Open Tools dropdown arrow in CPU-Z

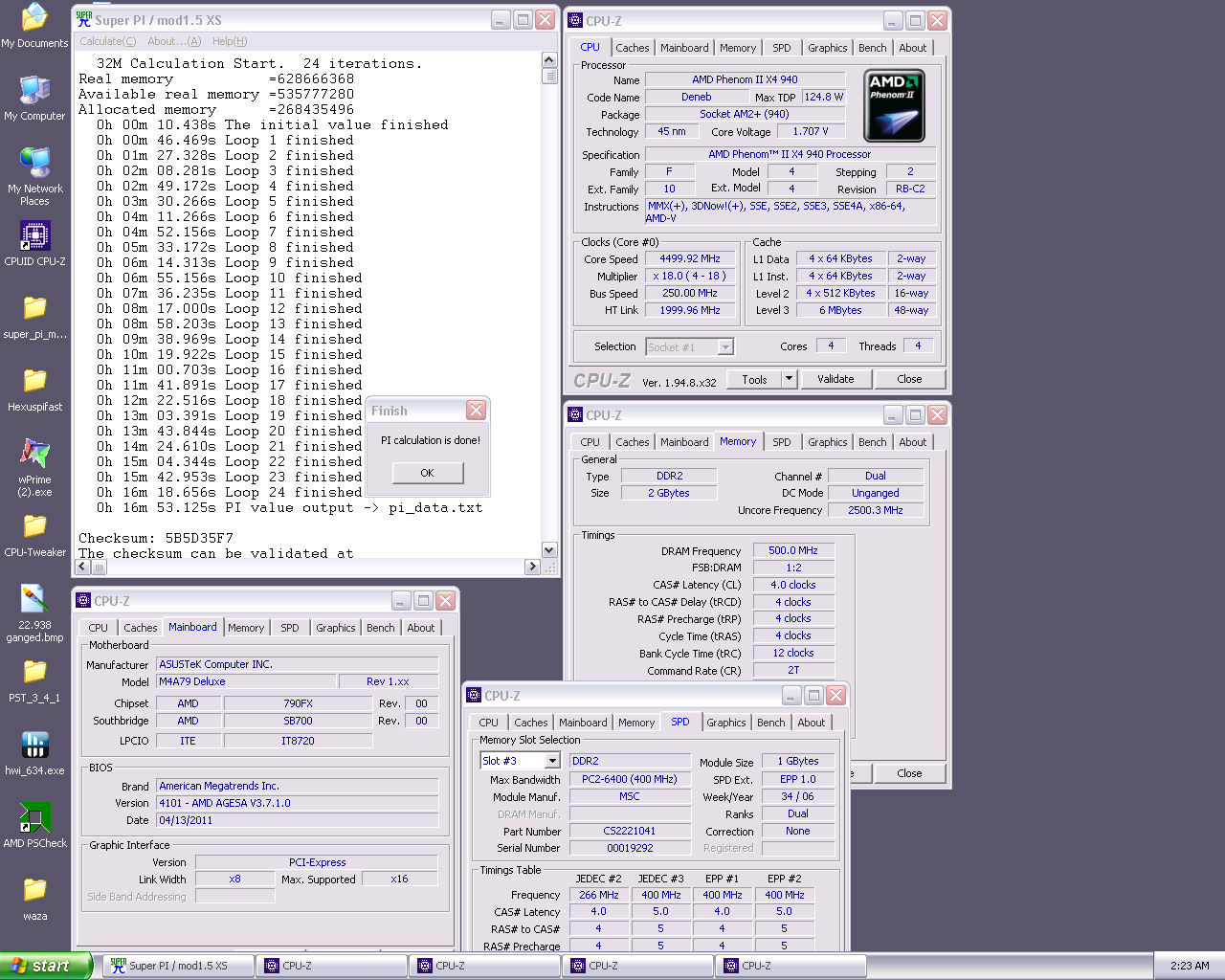790,379
